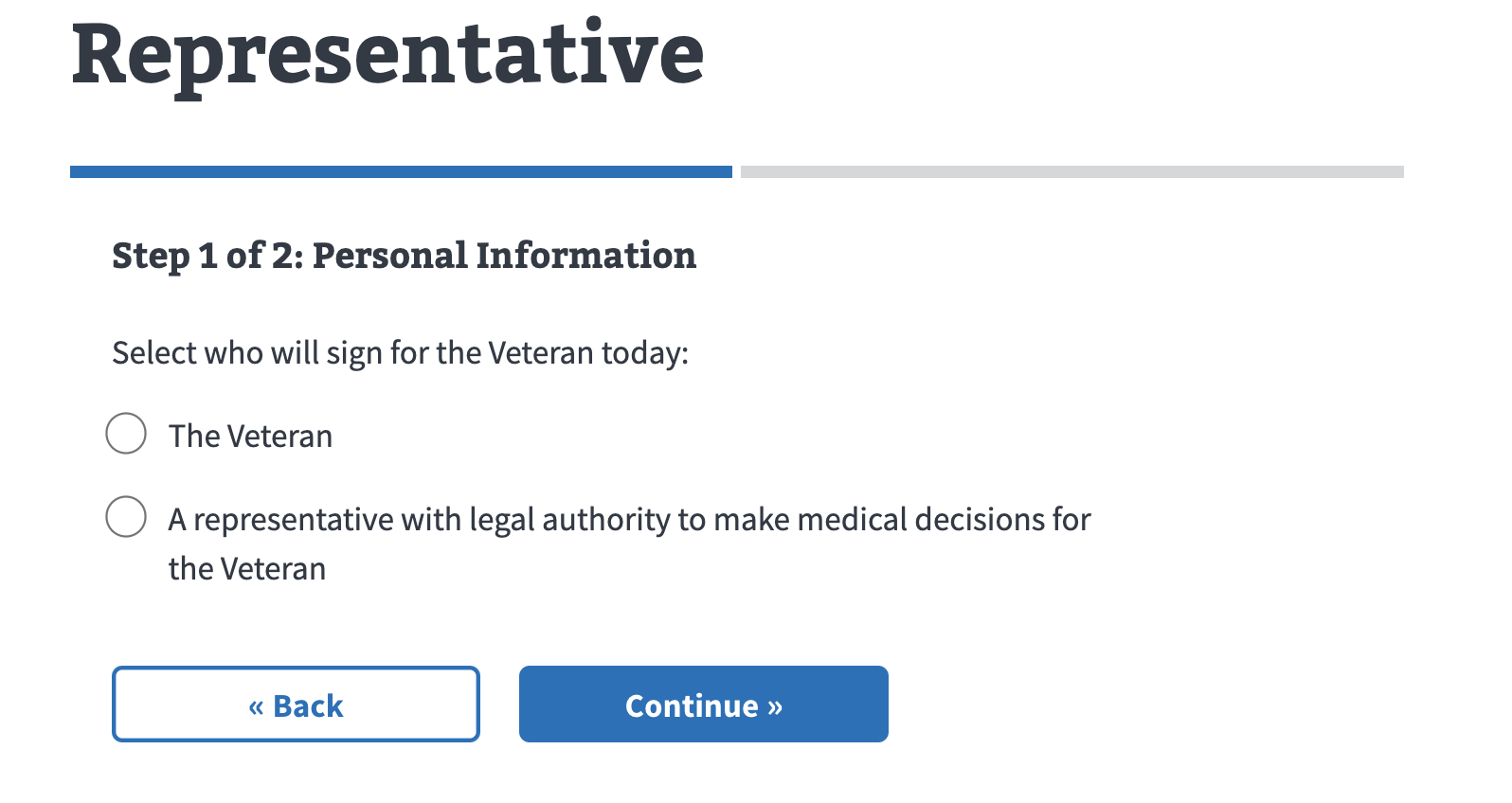
Task: Click the filled blue portion of progress indicator
Action: point(398,171)
